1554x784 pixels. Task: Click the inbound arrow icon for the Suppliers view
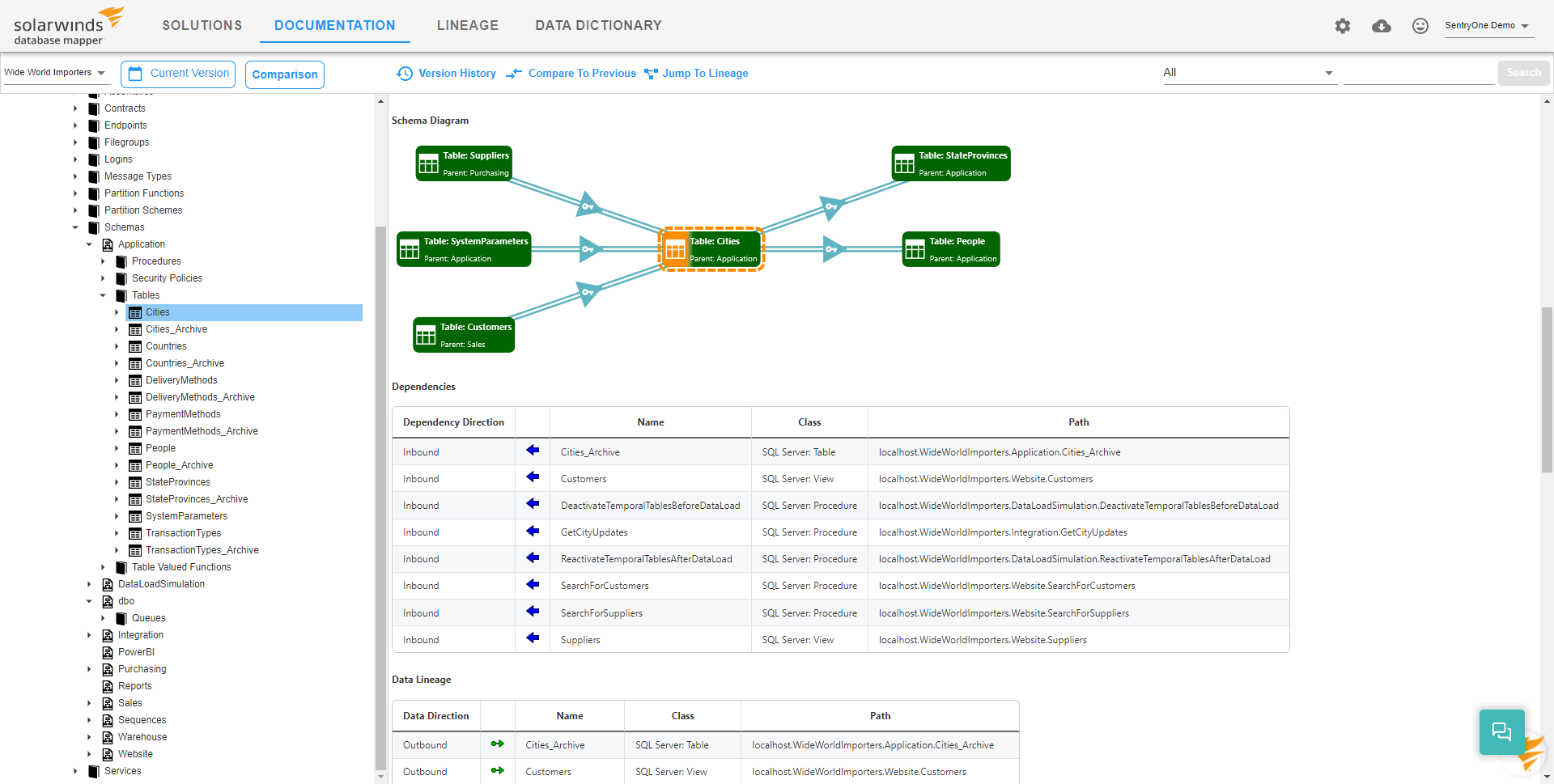(533, 638)
